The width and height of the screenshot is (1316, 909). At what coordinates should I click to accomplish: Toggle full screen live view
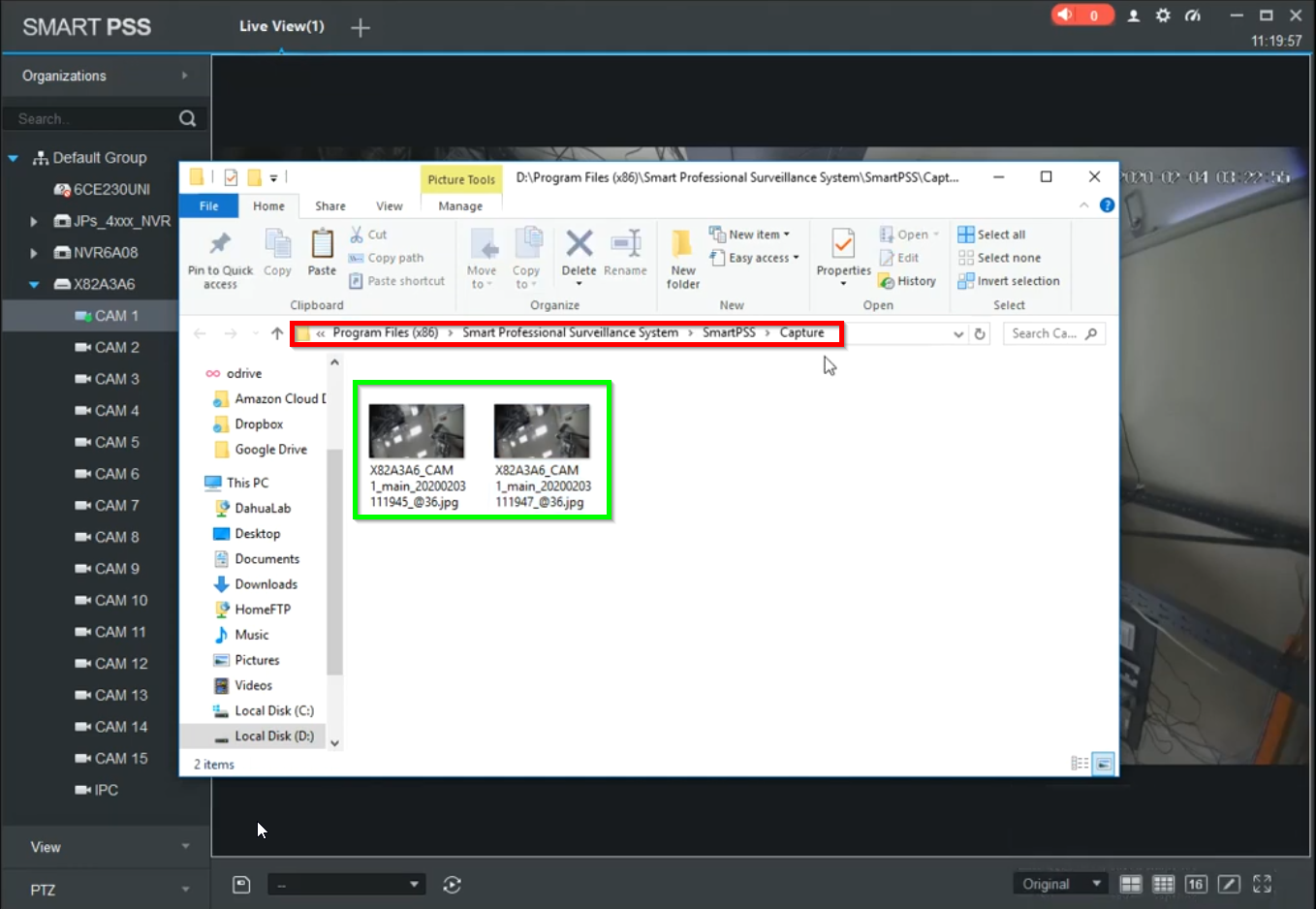click(1262, 884)
